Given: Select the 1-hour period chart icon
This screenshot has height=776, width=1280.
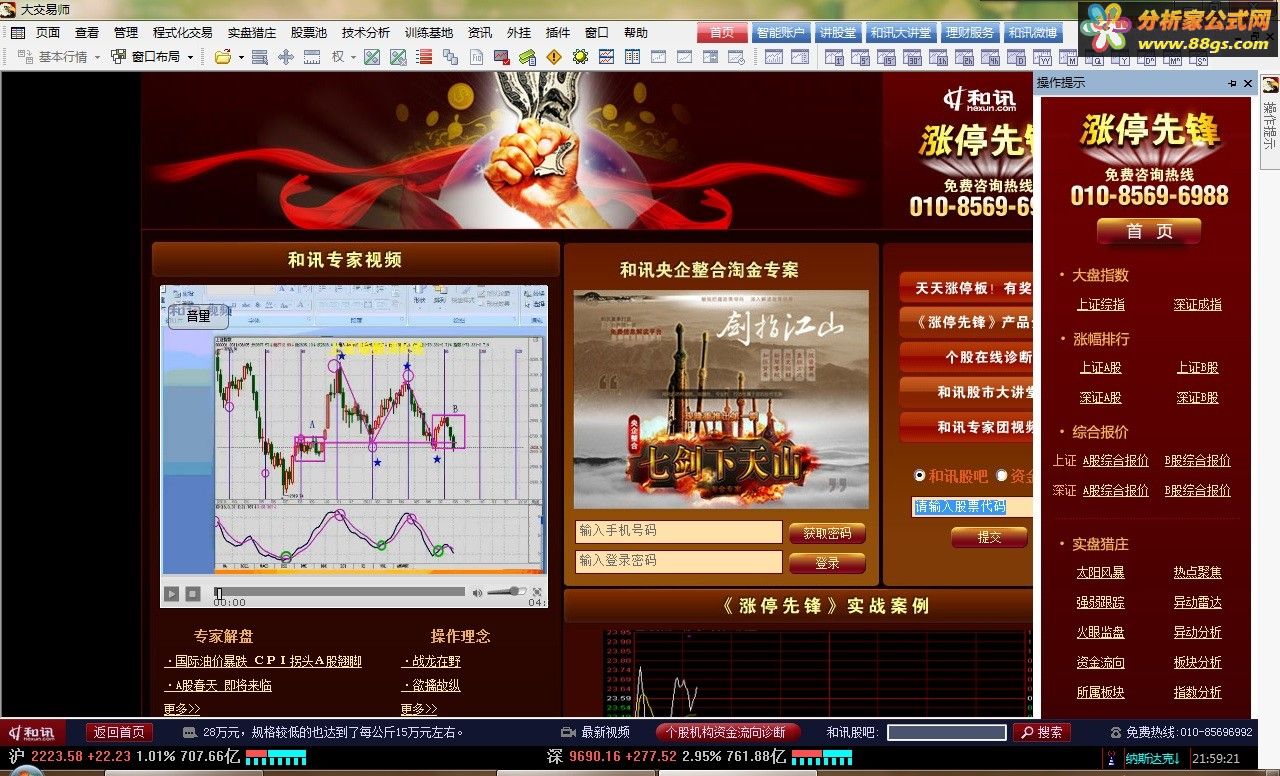Looking at the screenshot, I should 938,58.
